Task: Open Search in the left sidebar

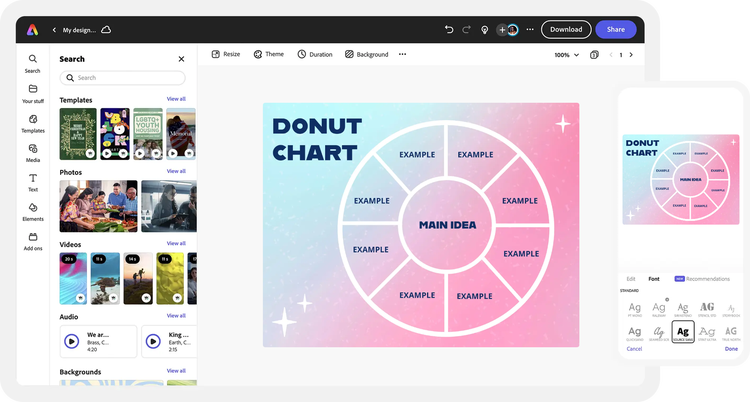Action: pyautogui.click(x=33, y=64)
